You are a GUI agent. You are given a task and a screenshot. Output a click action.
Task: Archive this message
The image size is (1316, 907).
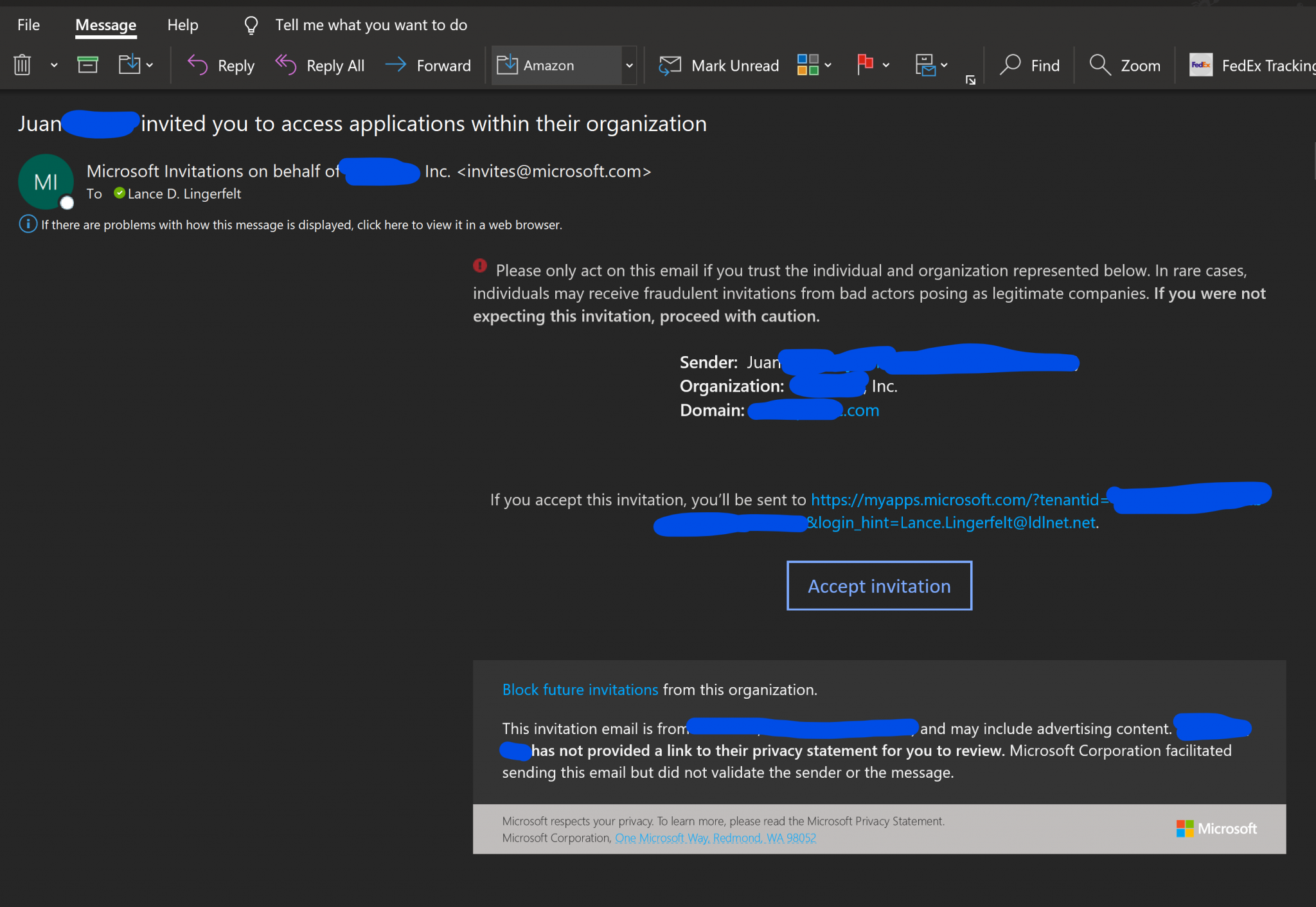pos(88,64)
